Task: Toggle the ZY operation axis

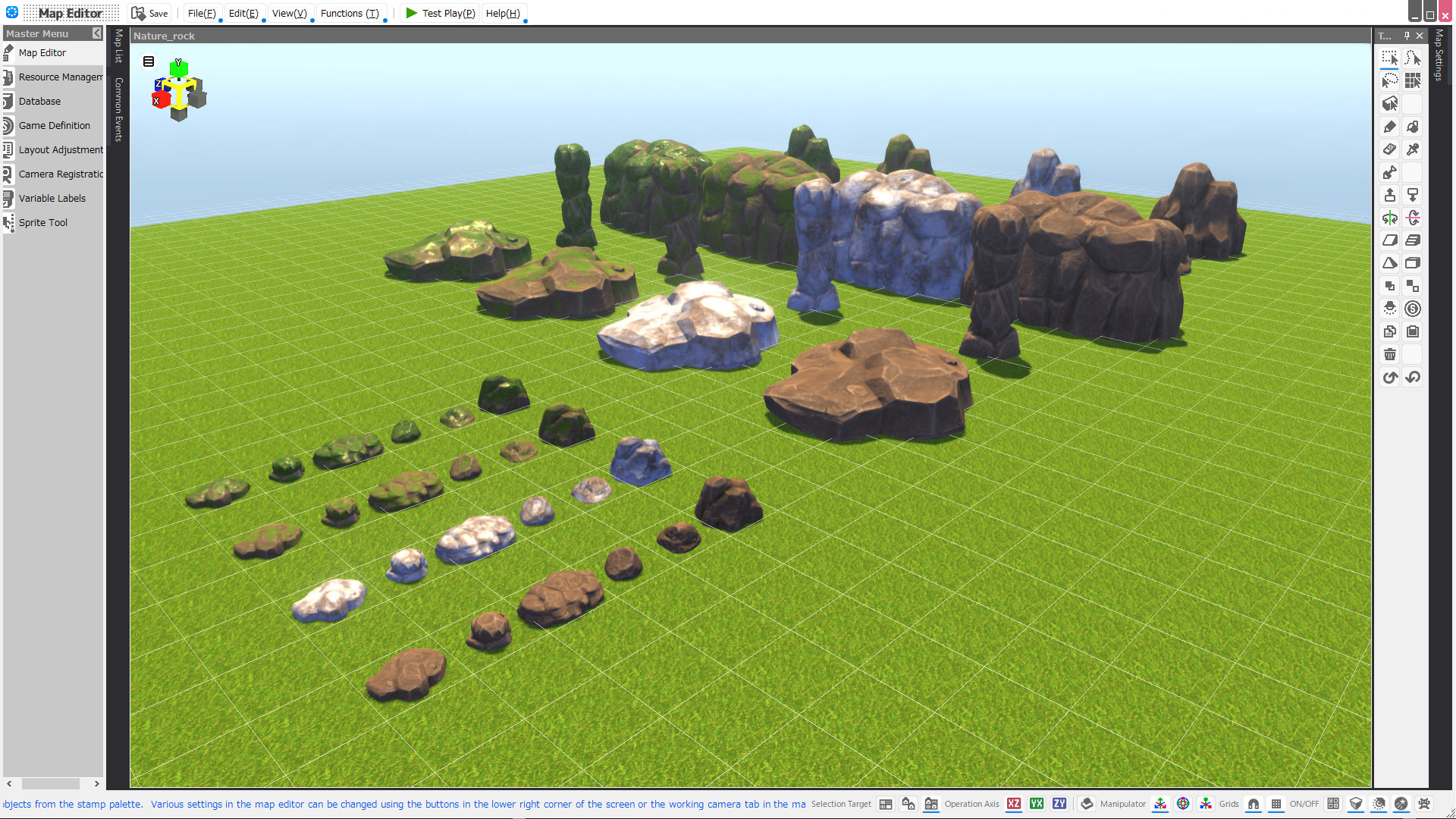Action: coord(1059,804)
